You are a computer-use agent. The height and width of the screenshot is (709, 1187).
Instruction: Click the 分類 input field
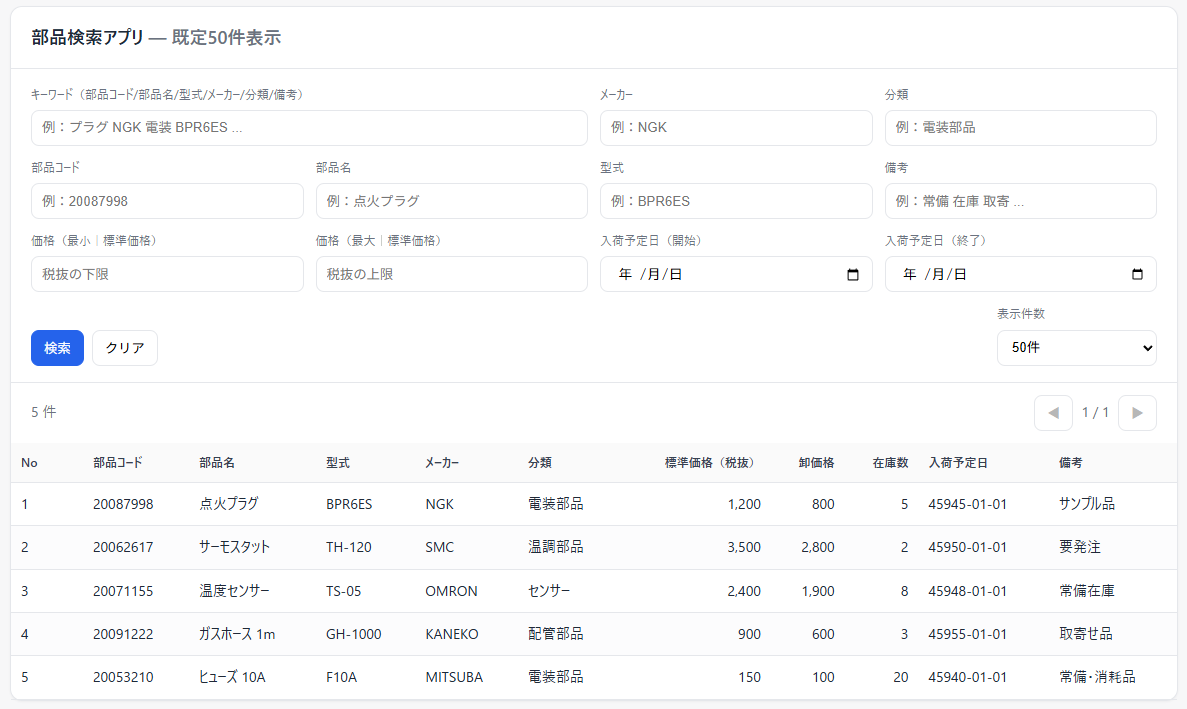click(x=1020, y=127)
